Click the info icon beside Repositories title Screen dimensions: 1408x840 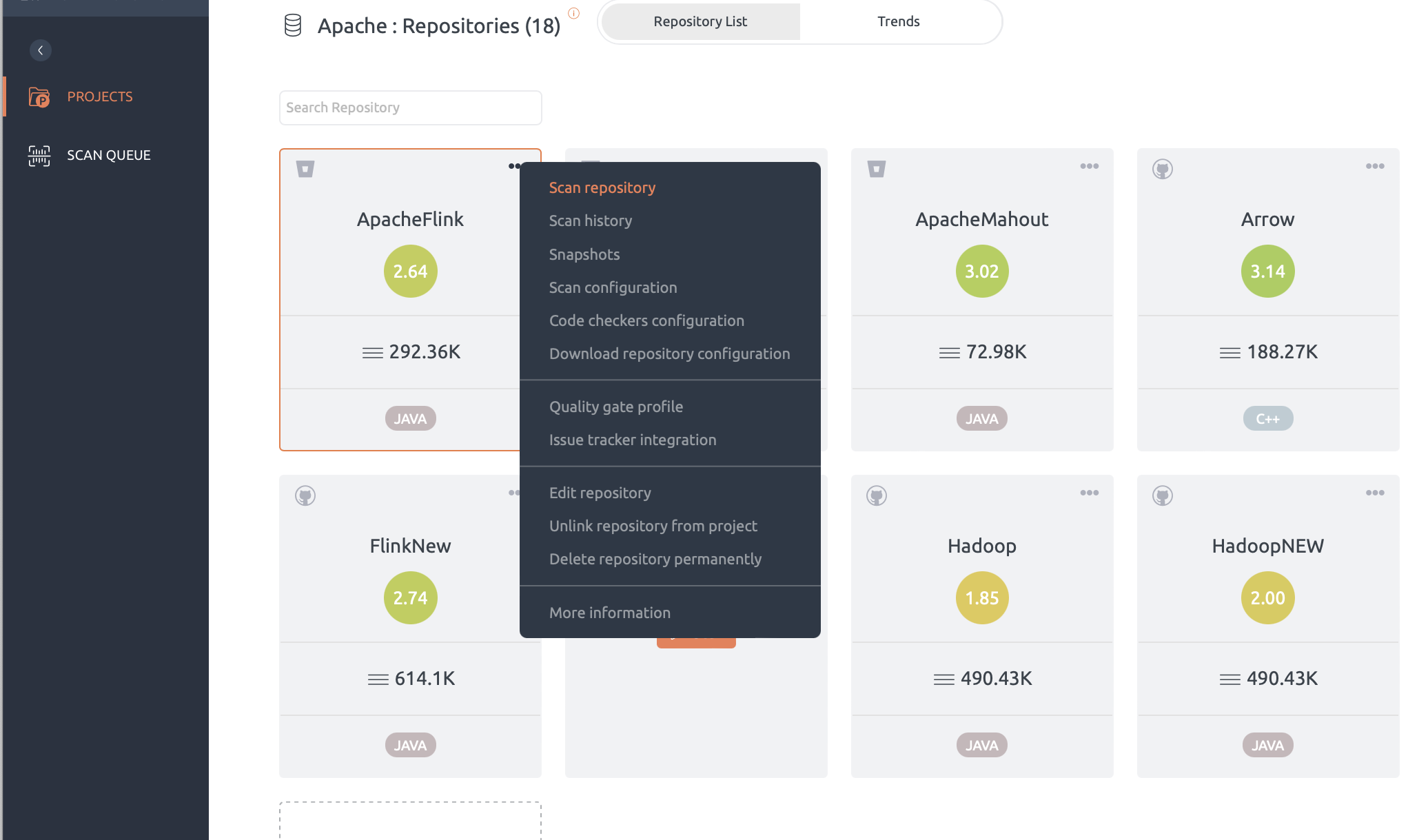click(x=573, y=13)
